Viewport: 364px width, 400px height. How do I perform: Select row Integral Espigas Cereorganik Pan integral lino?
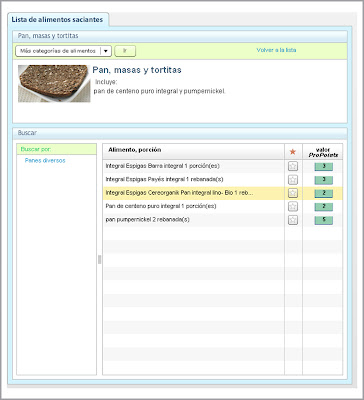pyautogui.click(x=223, y=193)
